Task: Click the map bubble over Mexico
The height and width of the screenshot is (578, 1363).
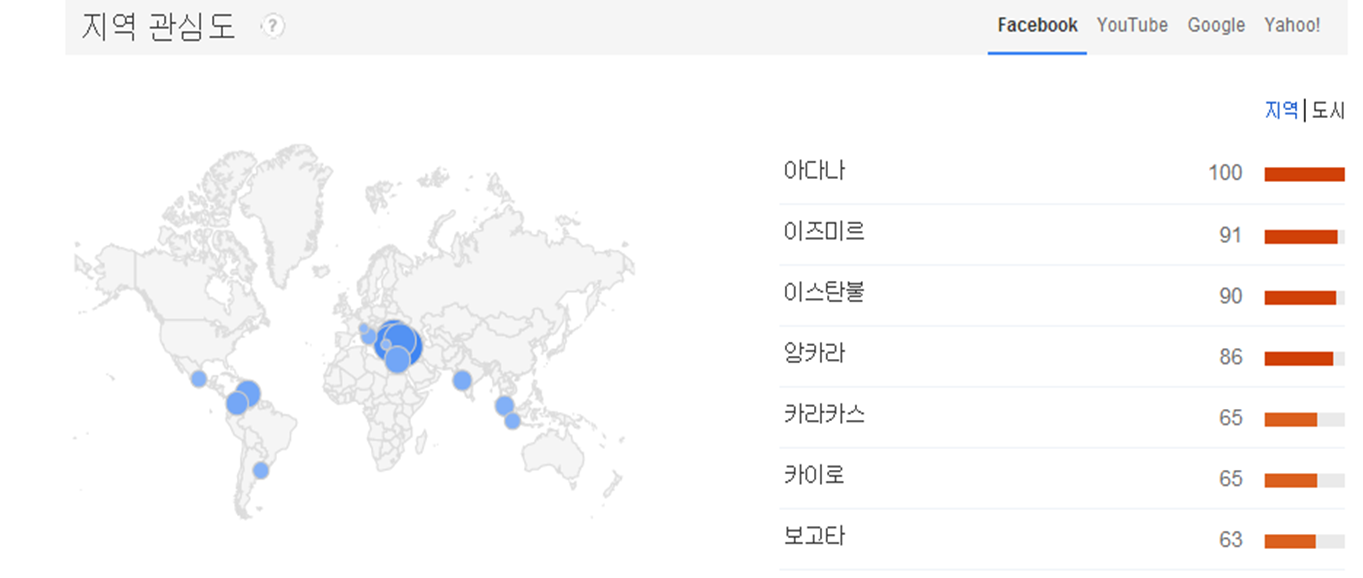Action: click(x=199, y=379)
